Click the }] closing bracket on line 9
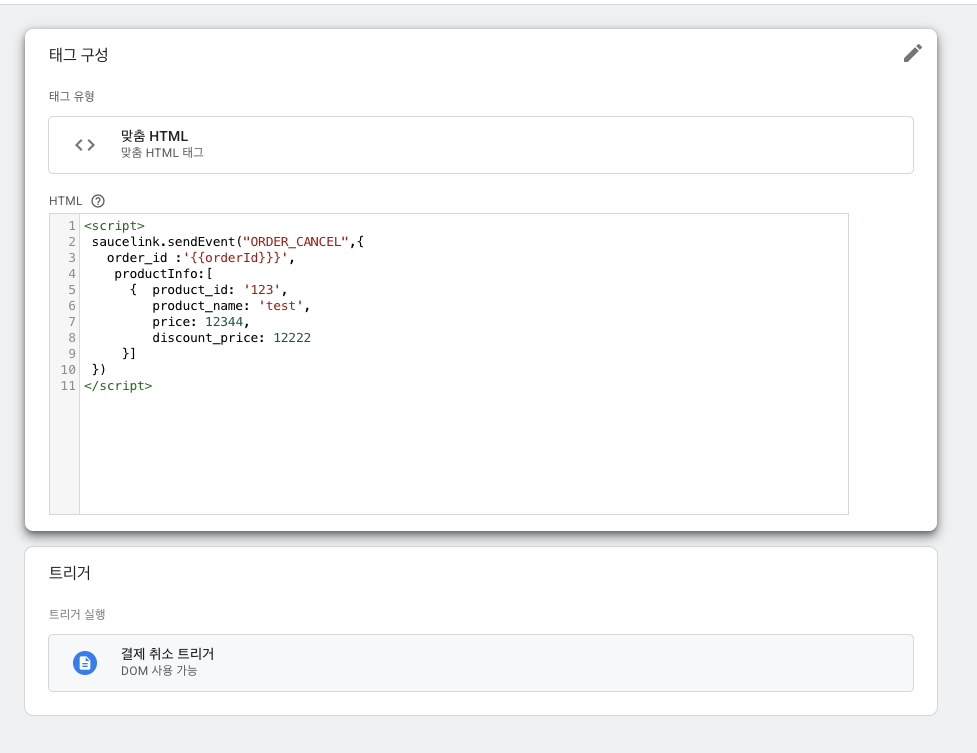The image size is (977, 753). [x=129, y=353]
